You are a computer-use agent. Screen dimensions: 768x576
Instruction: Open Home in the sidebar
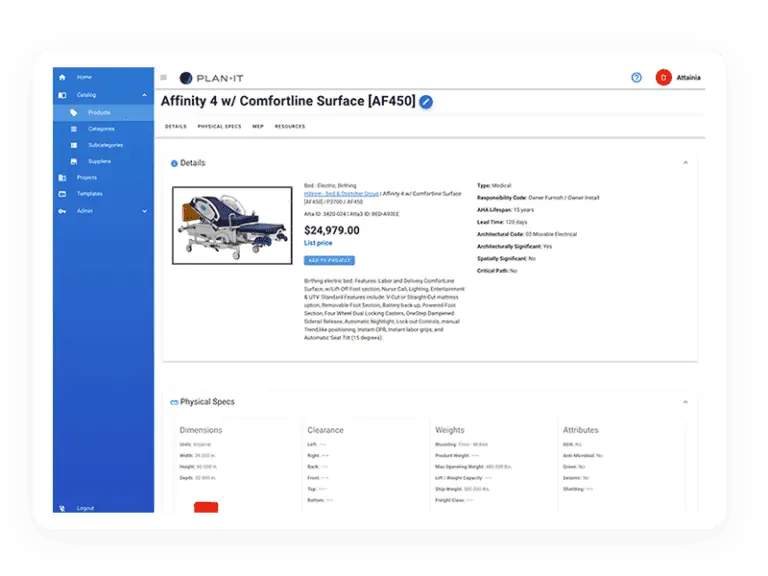[103, 77]
